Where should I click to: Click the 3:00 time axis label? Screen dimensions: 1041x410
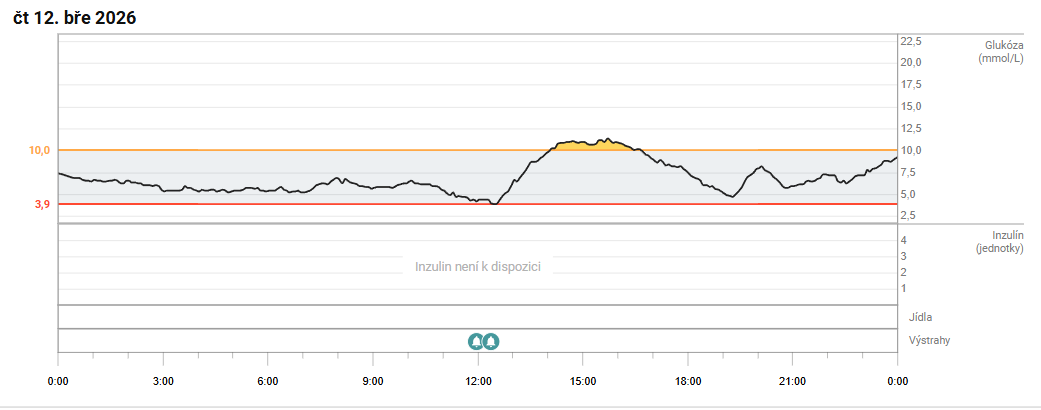pos(163,381)
